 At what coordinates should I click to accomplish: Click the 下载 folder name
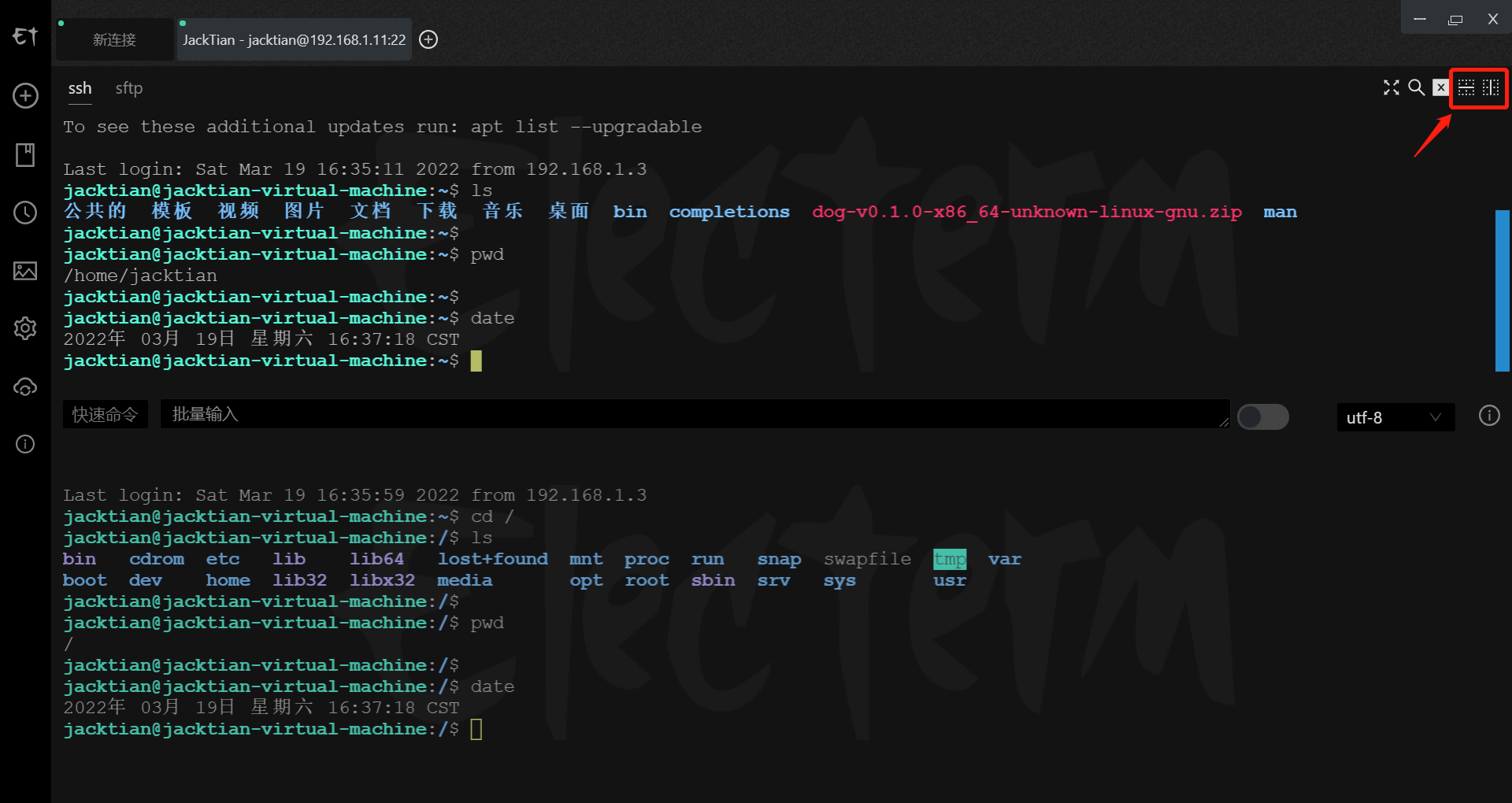pyautogui.click(x=437, y=211)
